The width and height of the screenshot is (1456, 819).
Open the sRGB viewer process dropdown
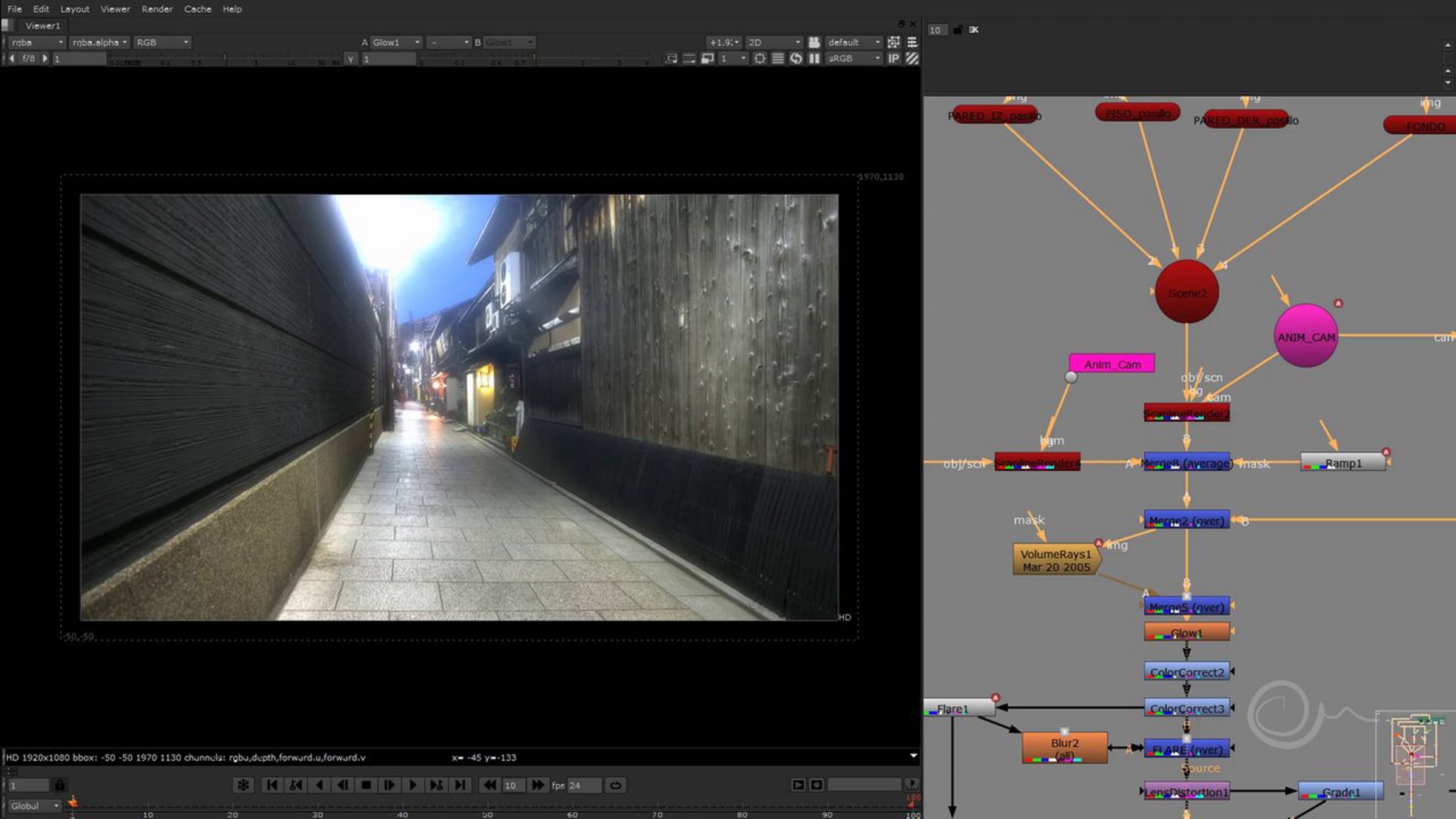[x=854, y=59]
